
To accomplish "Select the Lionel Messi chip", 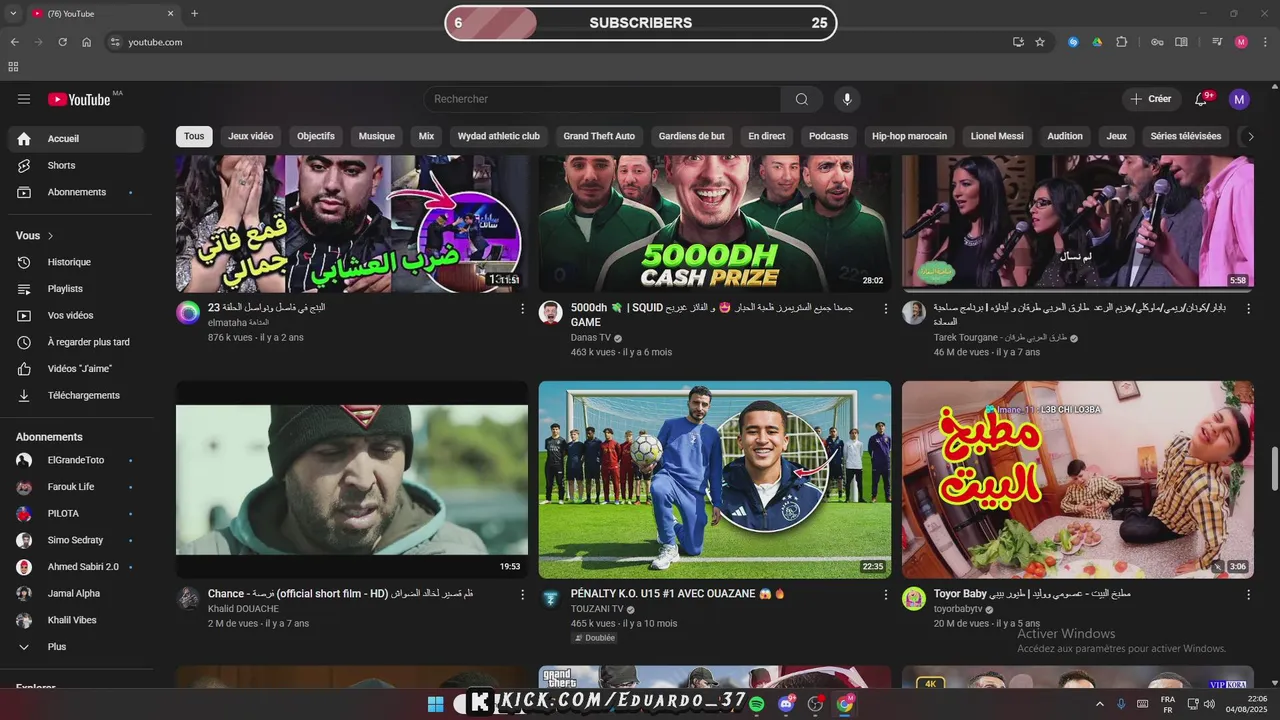I will [997, 136].
